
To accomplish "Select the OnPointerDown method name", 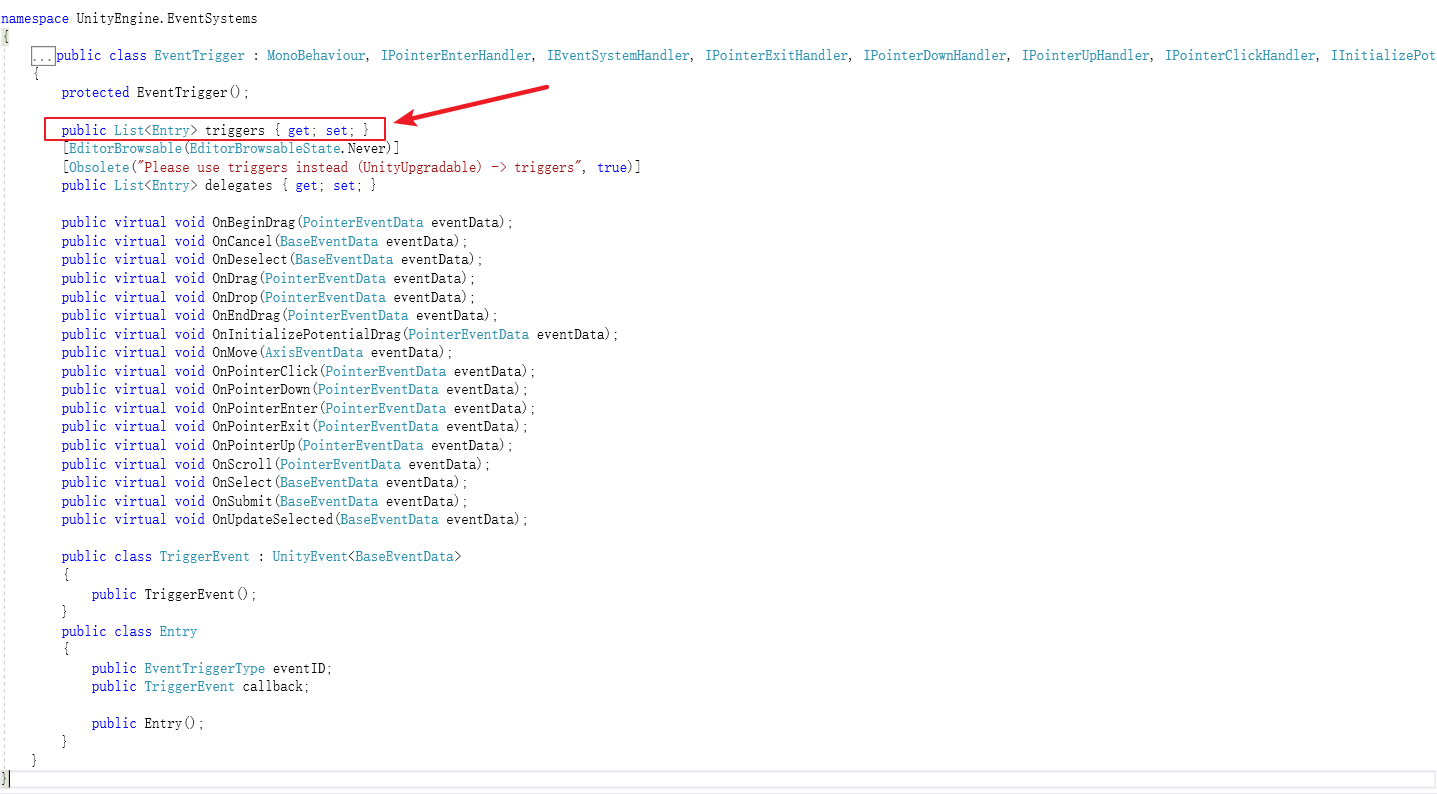I will point(261,390).
